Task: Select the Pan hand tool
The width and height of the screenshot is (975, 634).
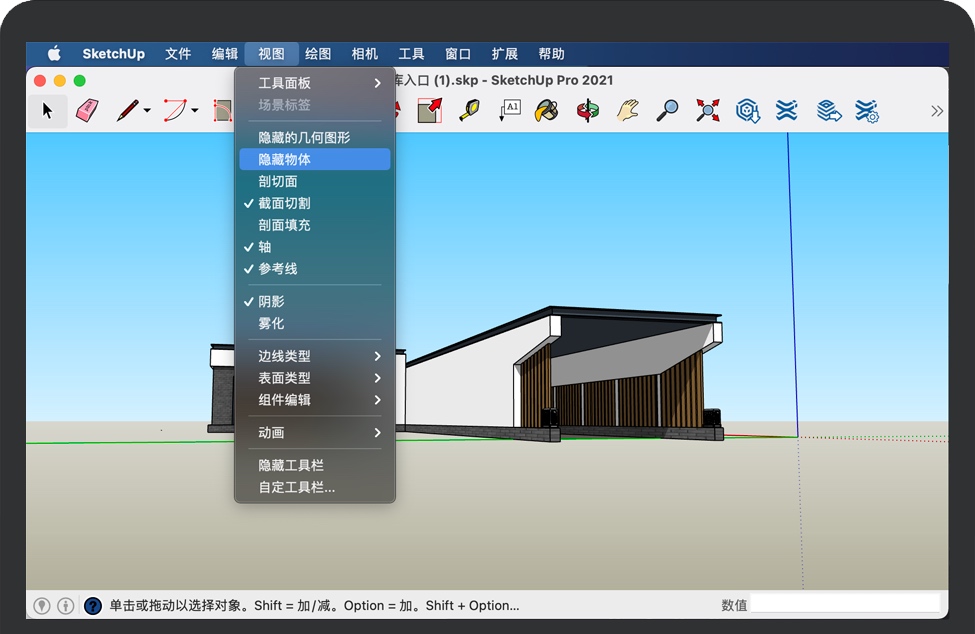Action: click(627, 111)
